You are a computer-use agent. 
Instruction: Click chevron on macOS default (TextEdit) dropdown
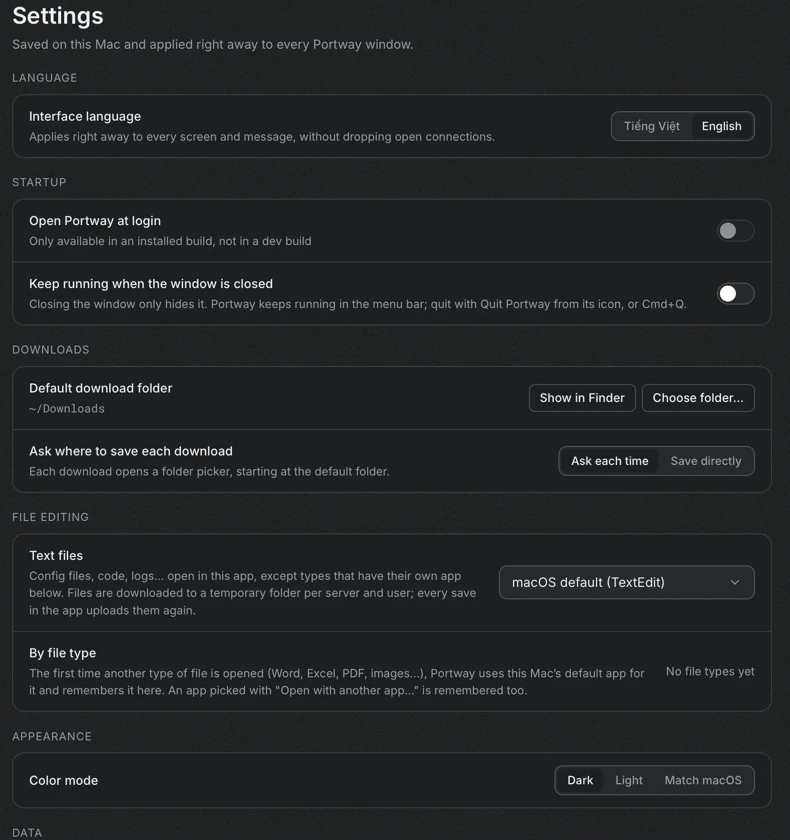point(735,582)
